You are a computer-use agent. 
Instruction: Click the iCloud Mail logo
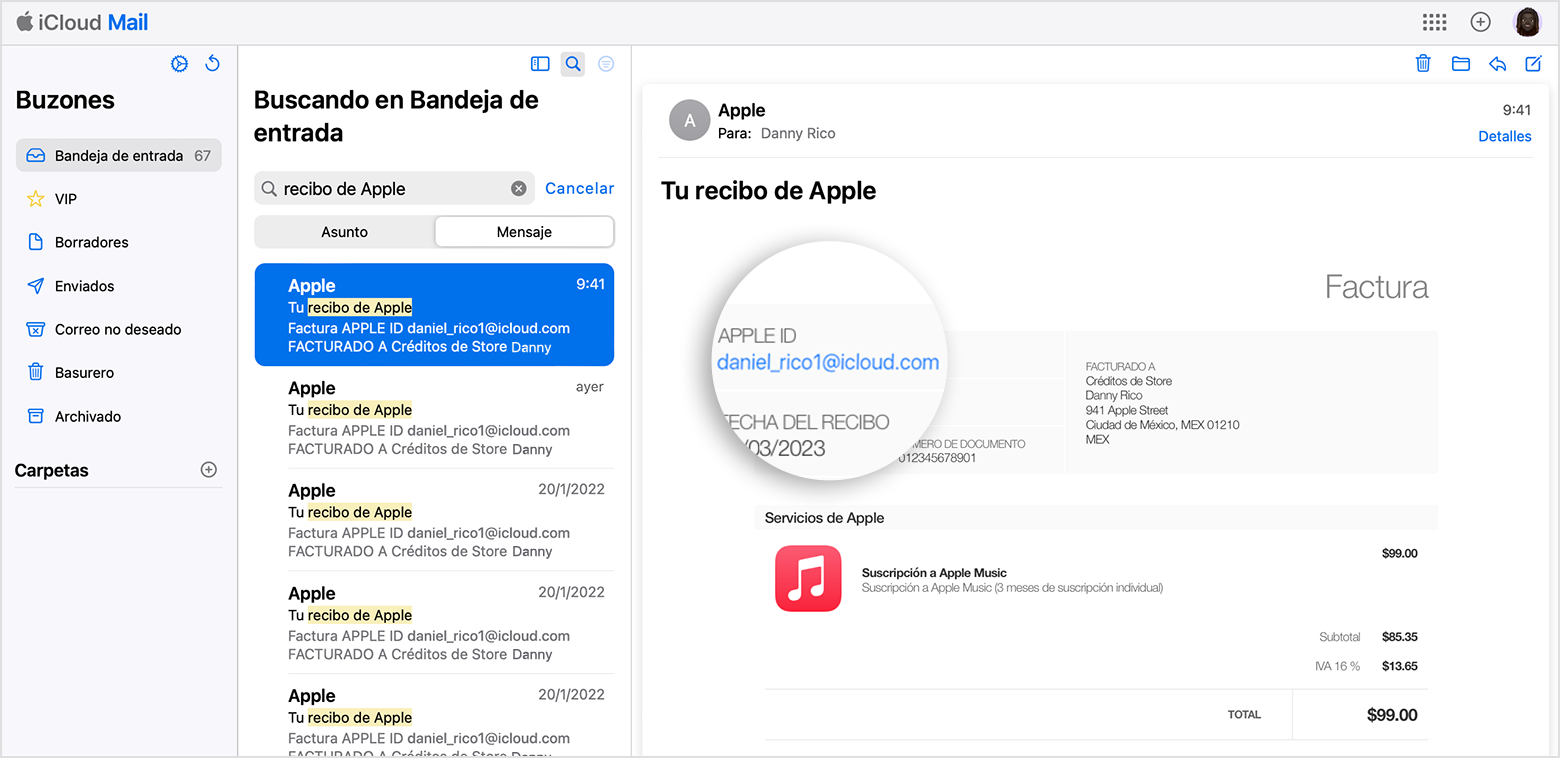(83, 22)
